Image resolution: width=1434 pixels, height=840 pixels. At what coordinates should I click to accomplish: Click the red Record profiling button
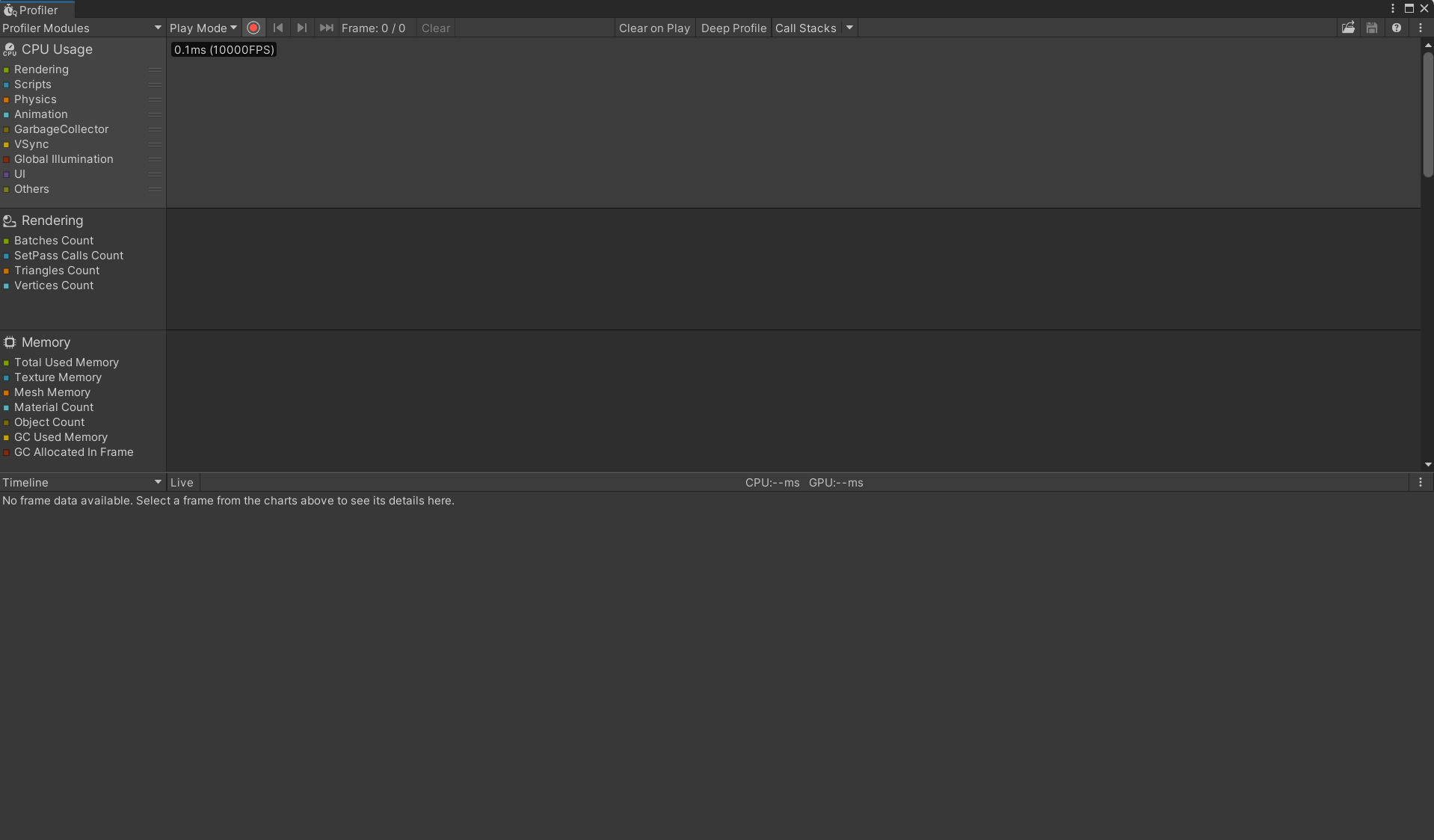pos(253,28)
